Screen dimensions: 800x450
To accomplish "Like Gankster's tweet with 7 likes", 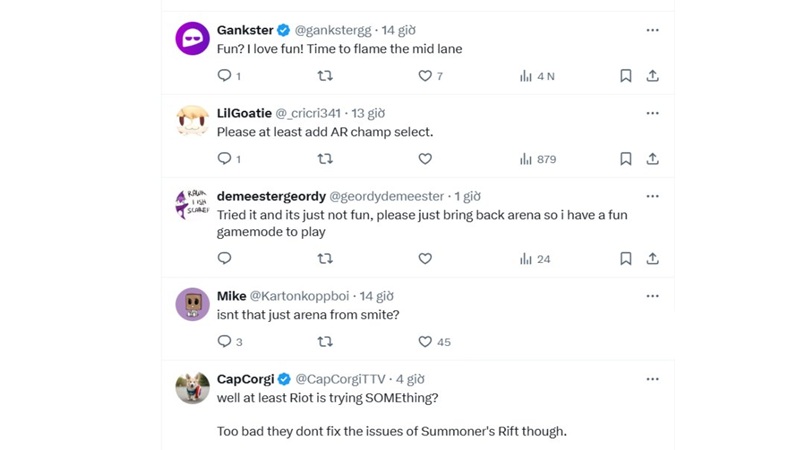I will [425, 76].
